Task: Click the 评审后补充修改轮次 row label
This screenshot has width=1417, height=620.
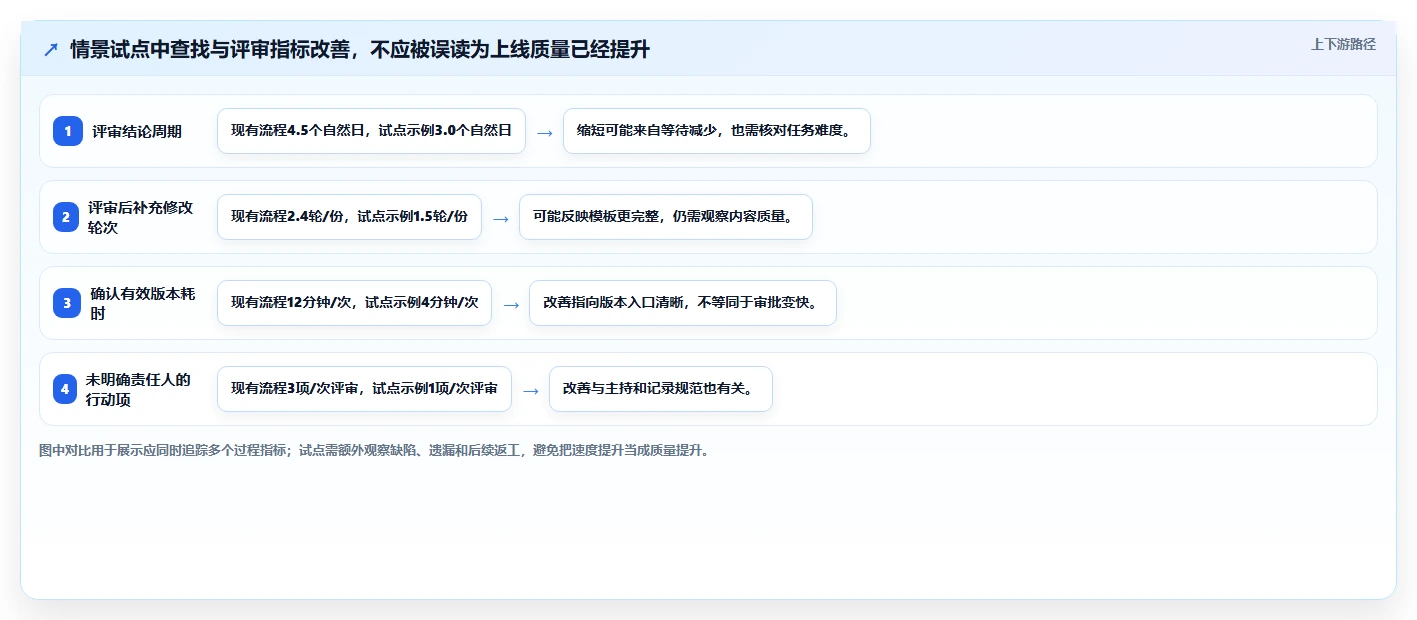Action: pyautogui.click(x=140, y=217)
